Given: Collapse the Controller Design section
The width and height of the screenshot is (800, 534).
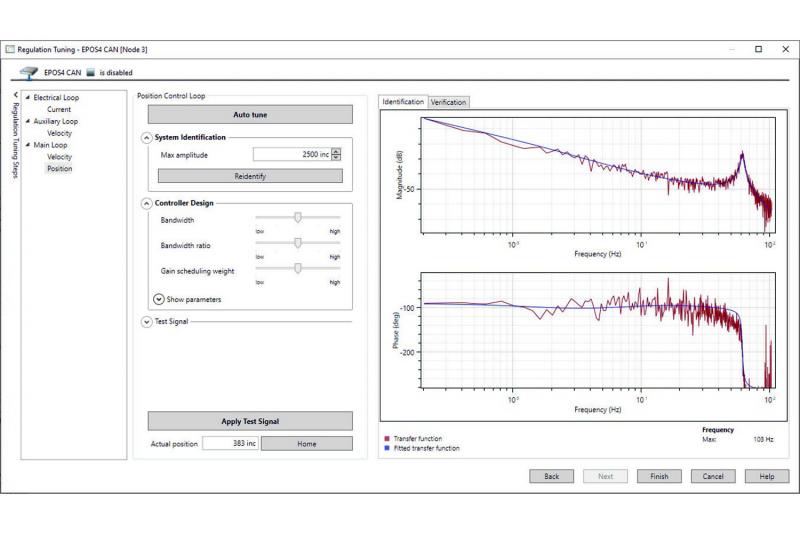Looking at the screenshot, I should point(147,203).
